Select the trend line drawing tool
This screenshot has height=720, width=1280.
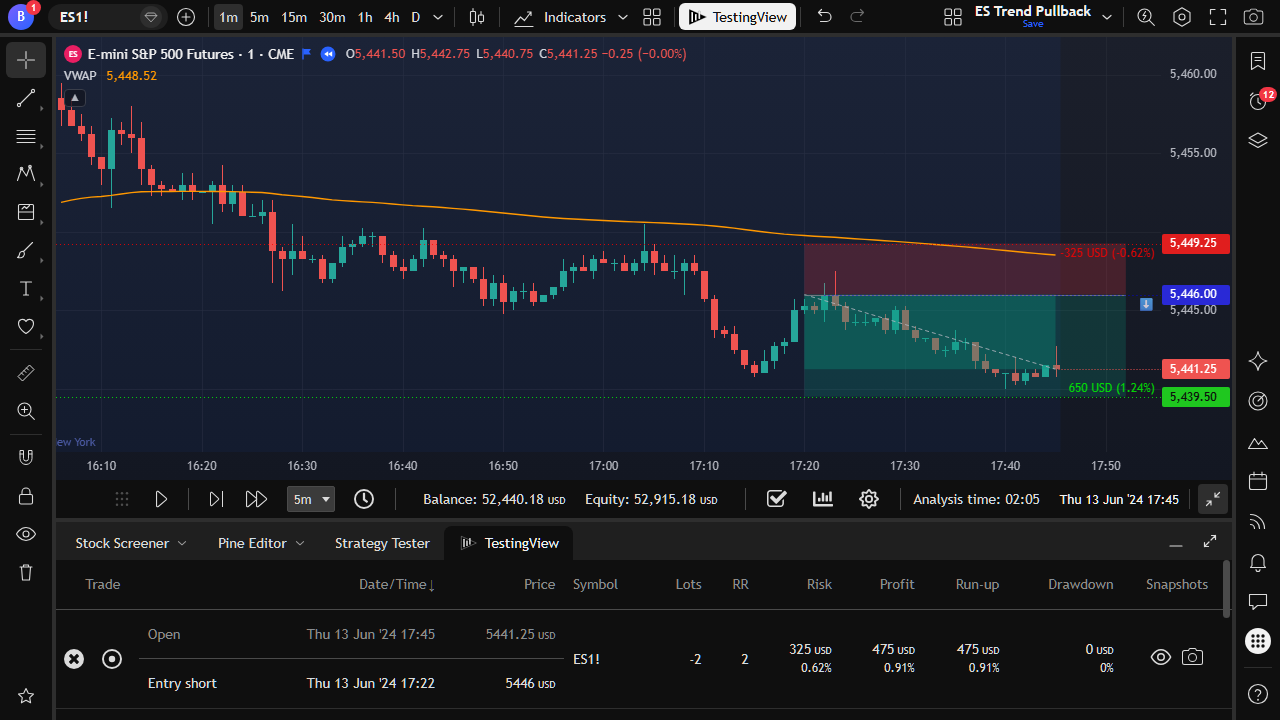(26, 98)
